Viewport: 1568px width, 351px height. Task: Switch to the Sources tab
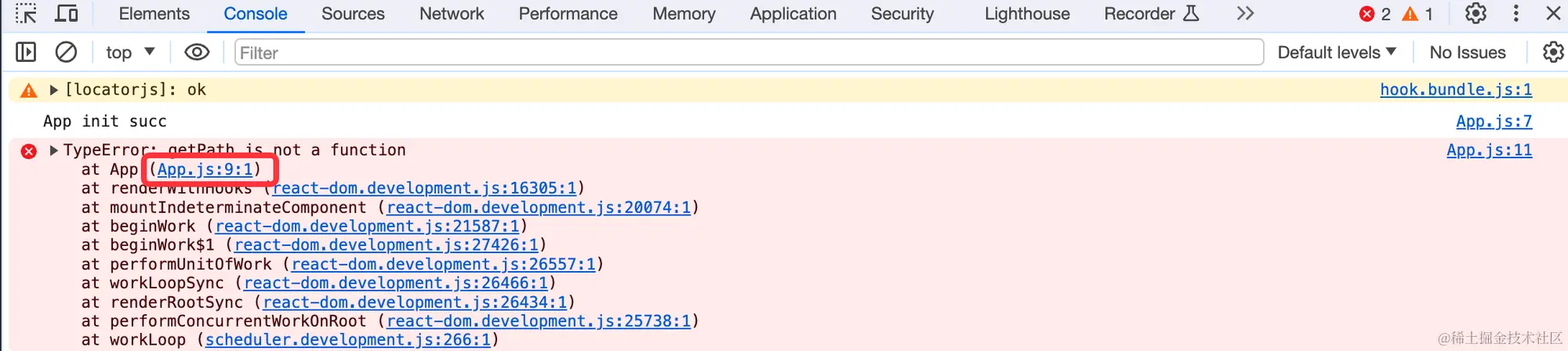click(353, 14)
